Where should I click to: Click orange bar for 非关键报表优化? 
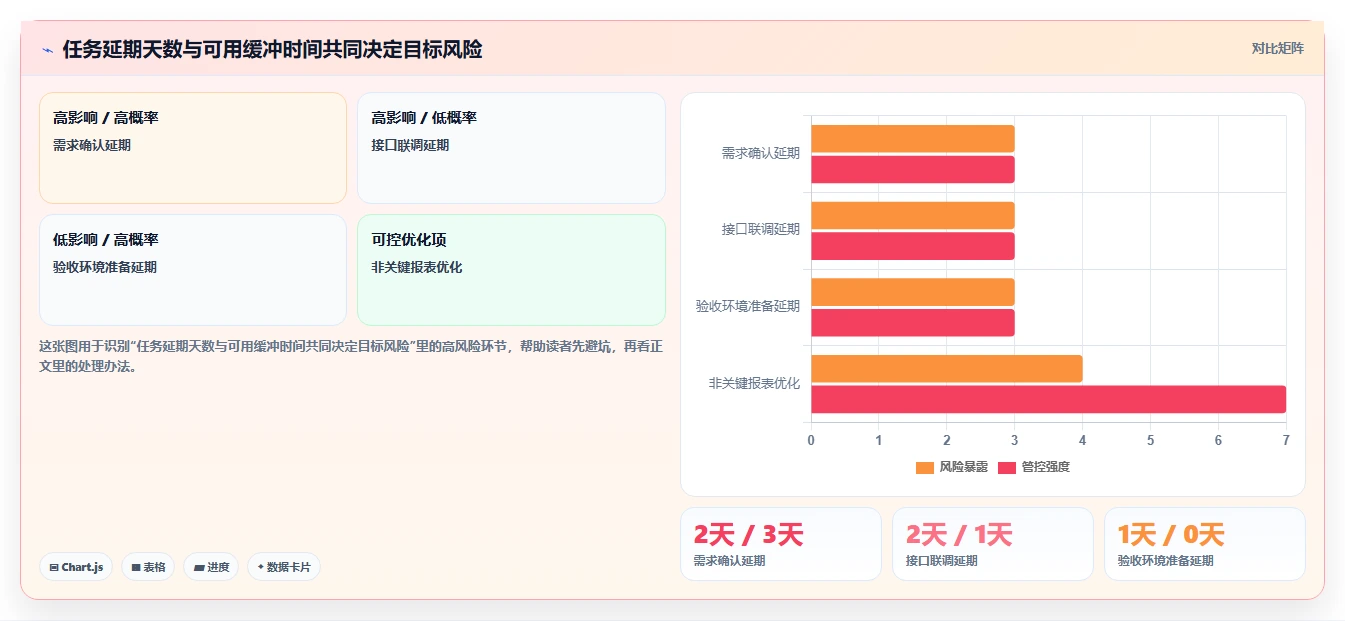click(x=947, y=369)
